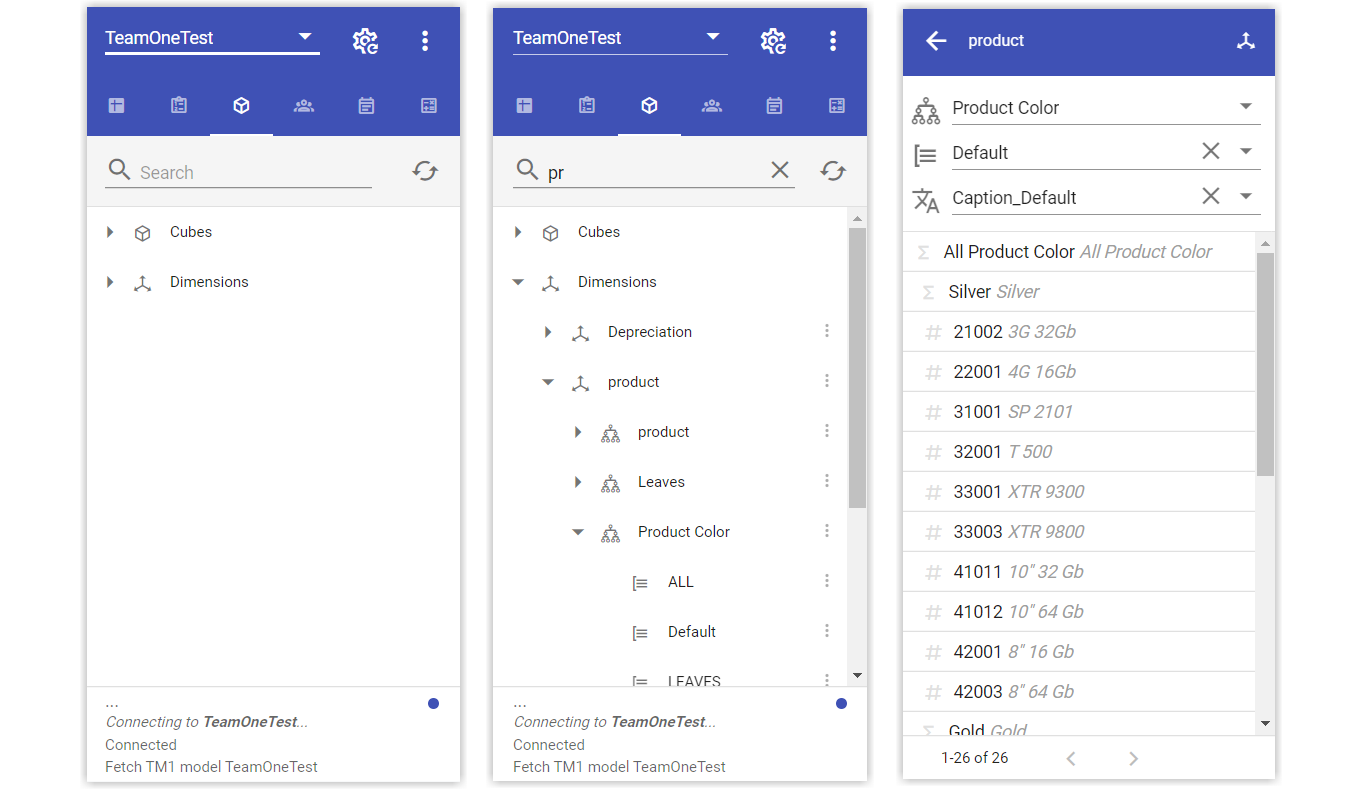
Task: Expand product hierarchy node
Action: click(578, 432)
